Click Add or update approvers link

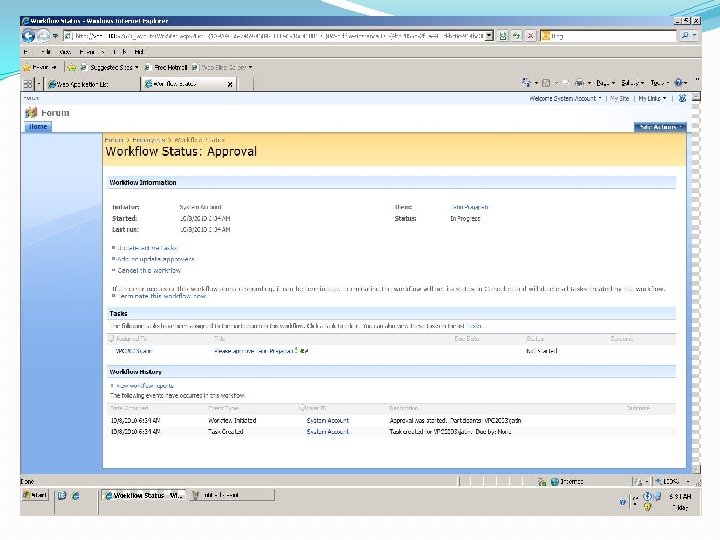tap(156, 259)
